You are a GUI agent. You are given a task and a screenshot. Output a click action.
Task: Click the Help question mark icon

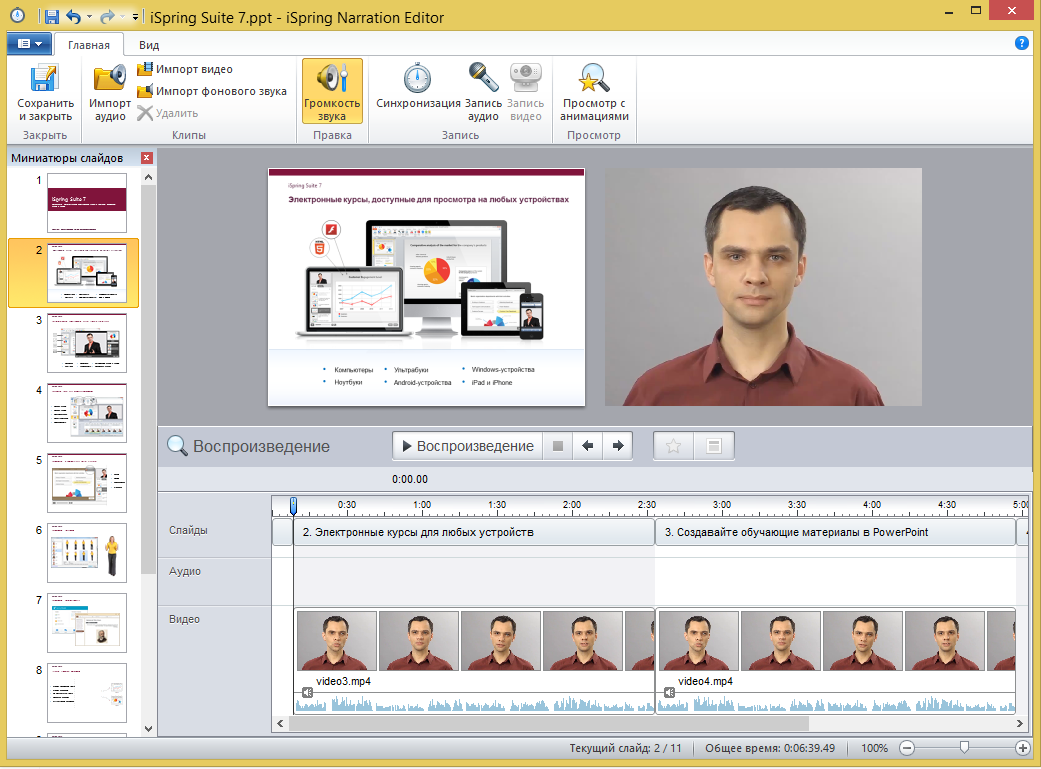coord(1022,43)
